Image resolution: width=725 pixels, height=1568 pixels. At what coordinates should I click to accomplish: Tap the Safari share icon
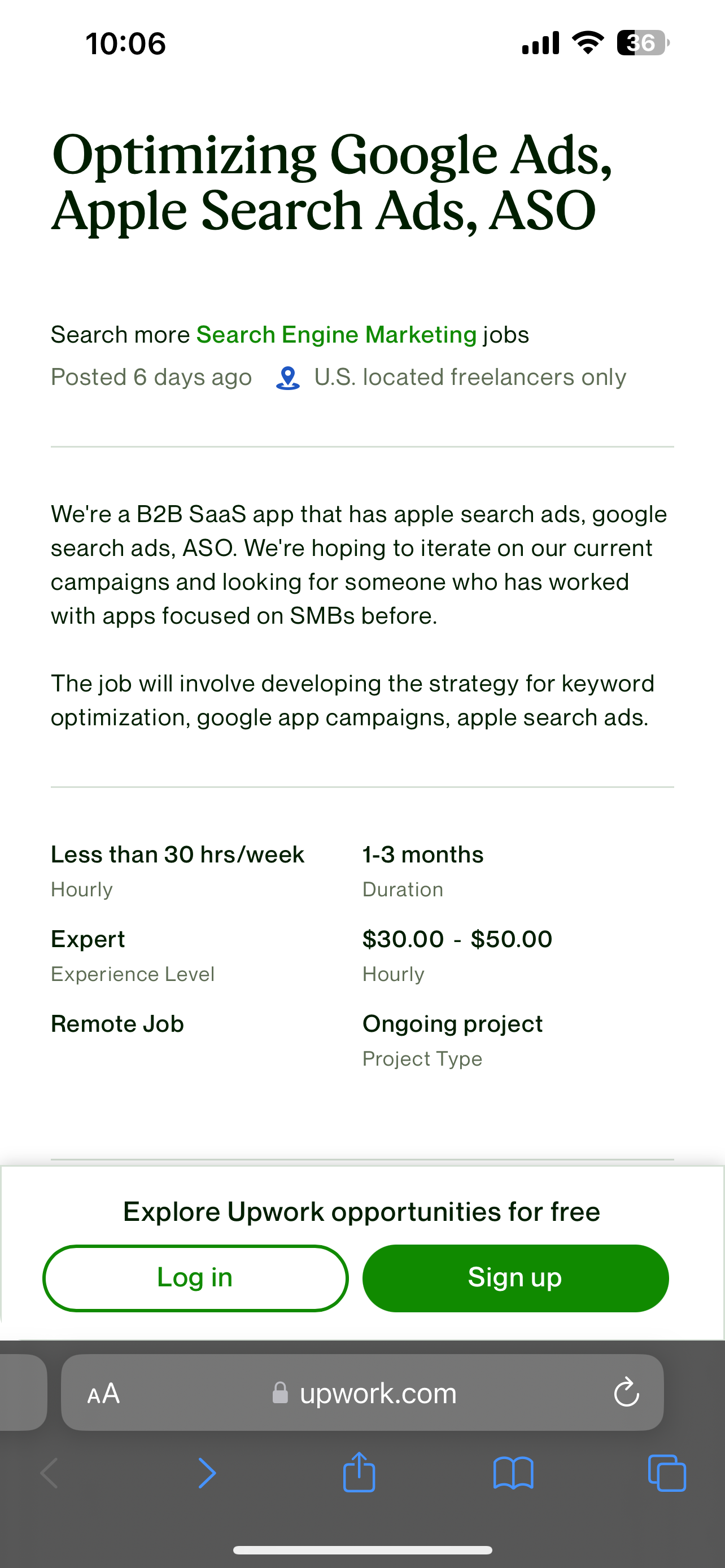click(359, 1473)
